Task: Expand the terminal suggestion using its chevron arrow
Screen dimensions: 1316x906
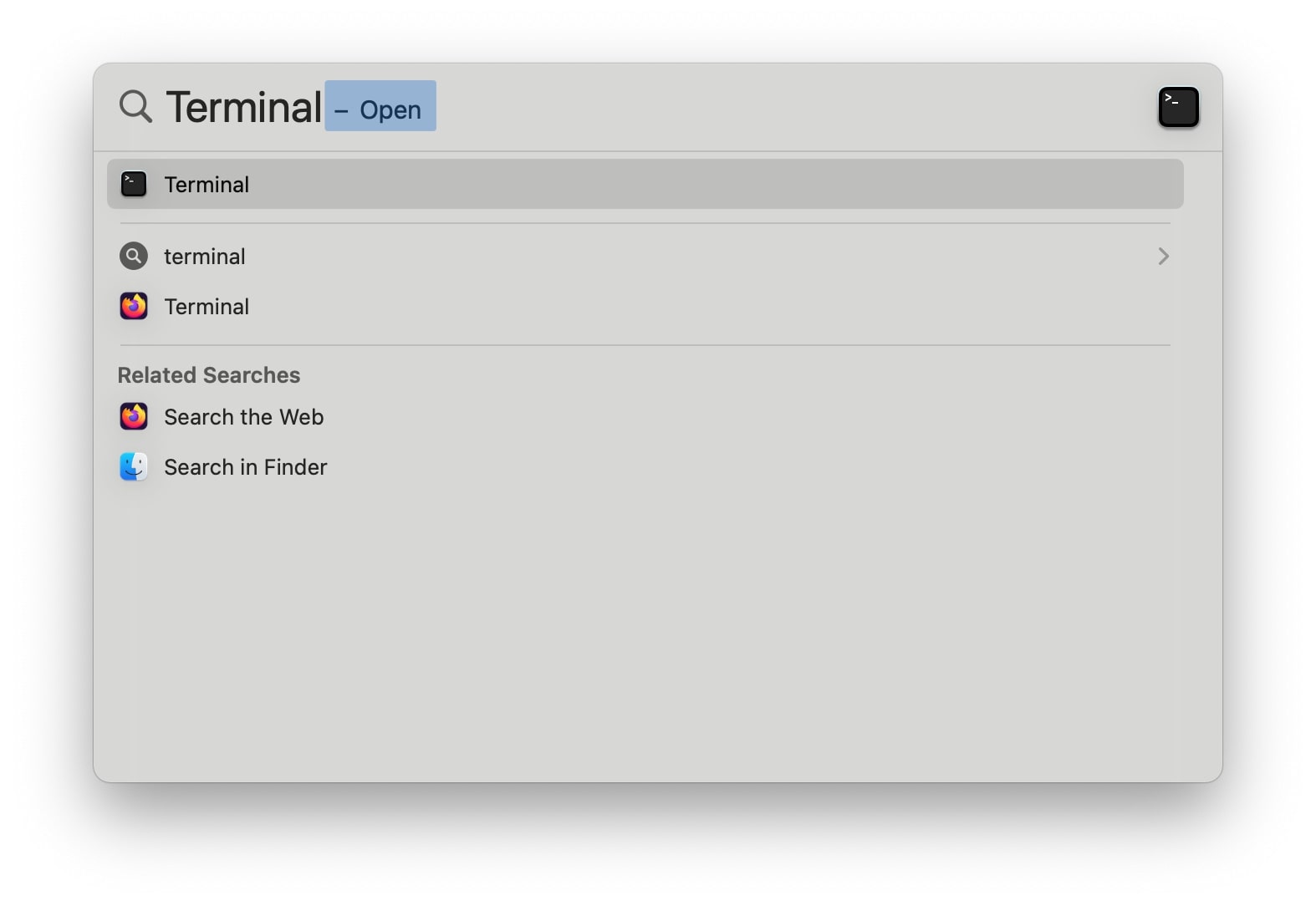Action: point(1163,256)
